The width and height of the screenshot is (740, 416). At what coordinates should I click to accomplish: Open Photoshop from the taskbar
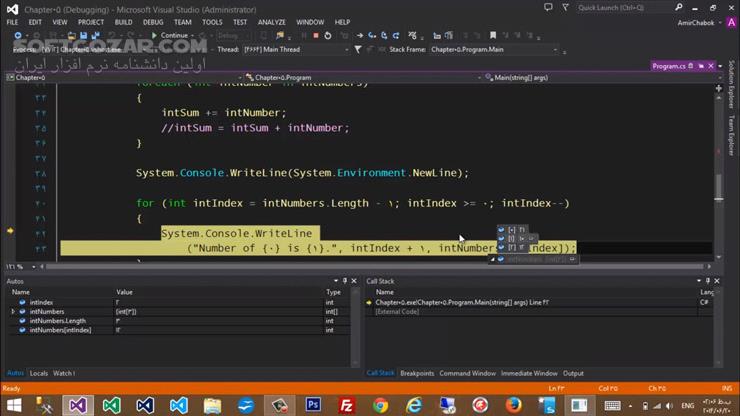[313, 405]
